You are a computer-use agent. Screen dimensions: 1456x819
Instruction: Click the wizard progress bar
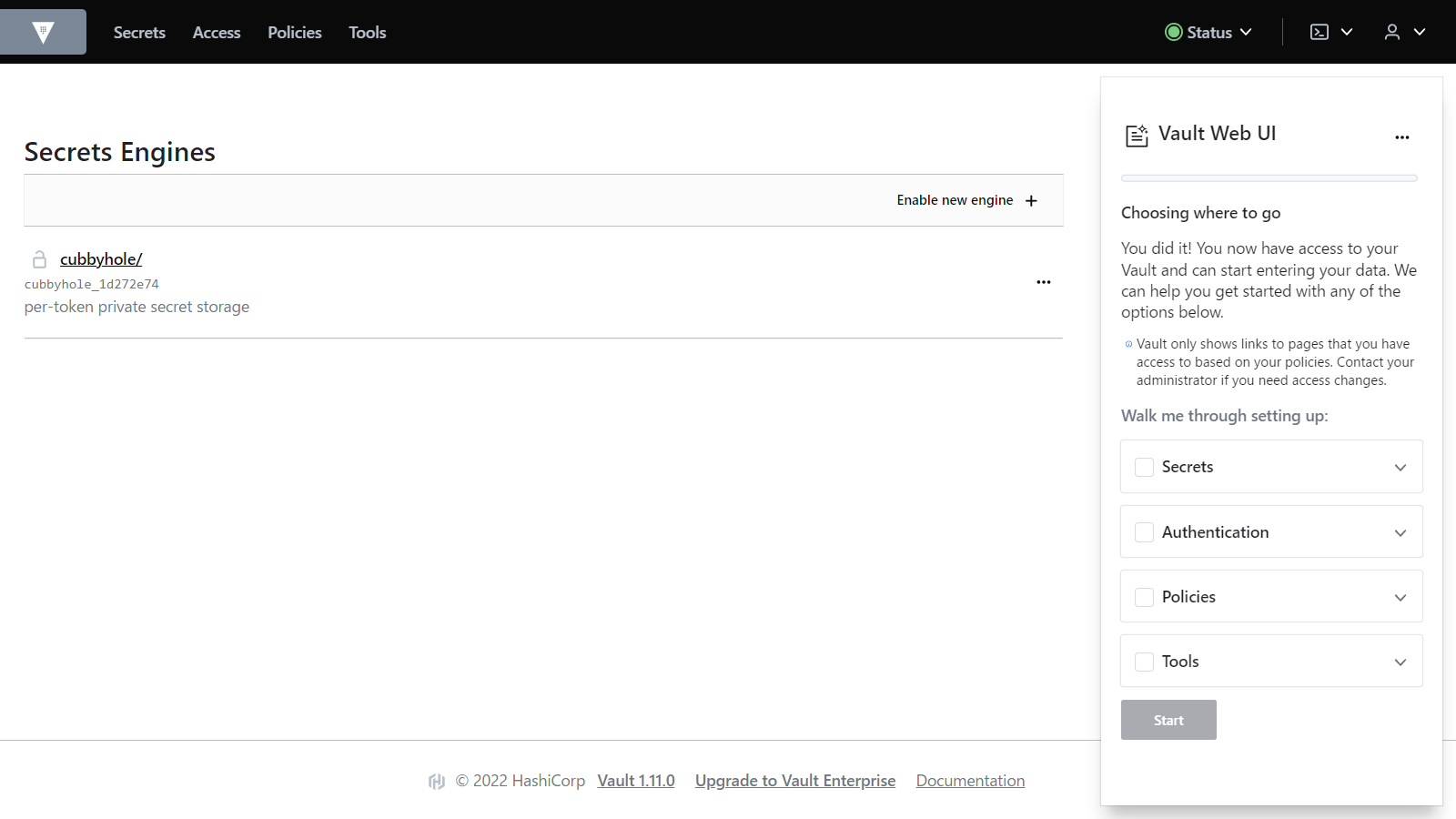[1269, 178]
